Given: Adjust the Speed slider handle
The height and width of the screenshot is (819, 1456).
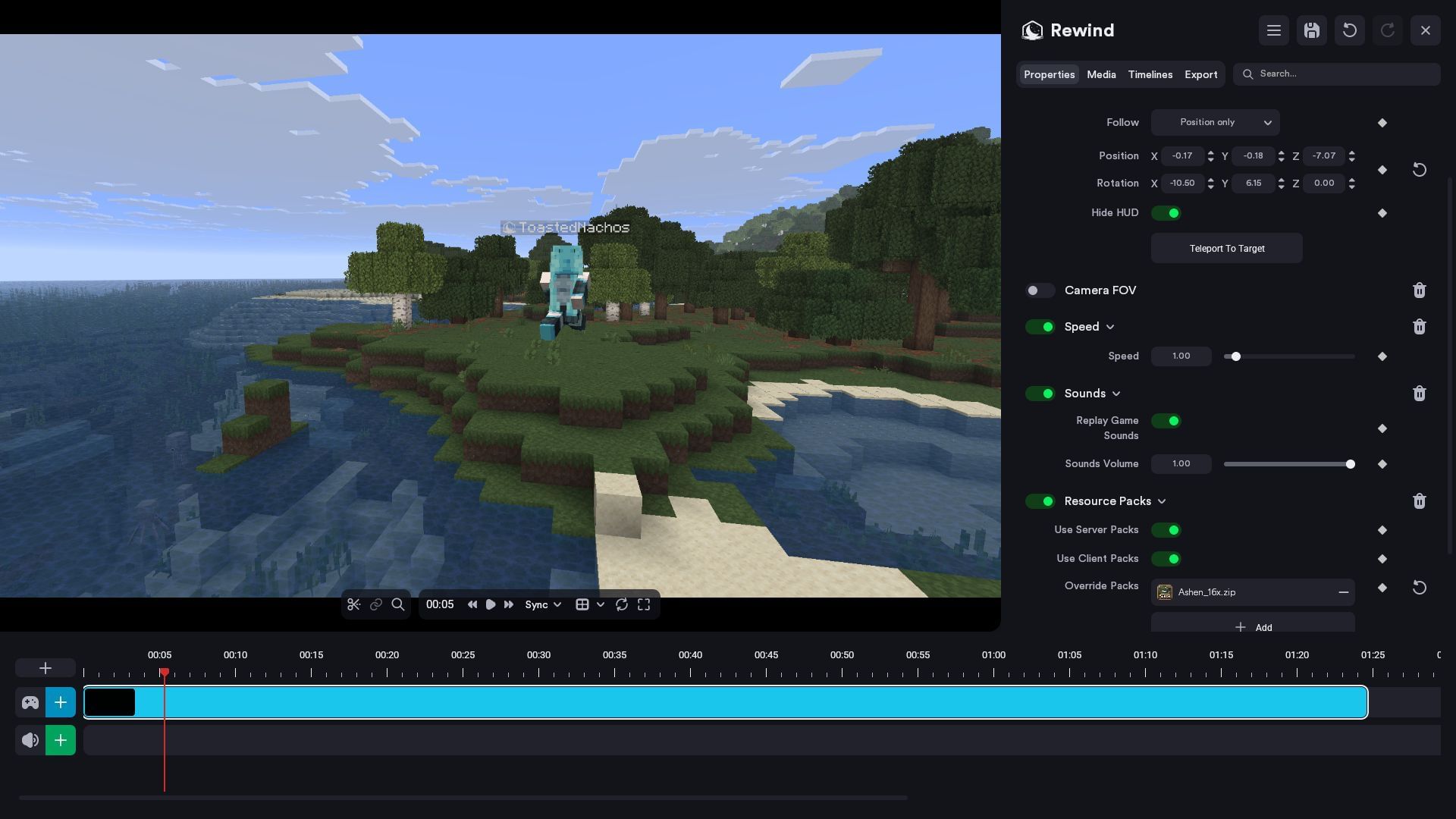Looking at the screenshot, I should pyautogui.click(x=1235, y=356).
